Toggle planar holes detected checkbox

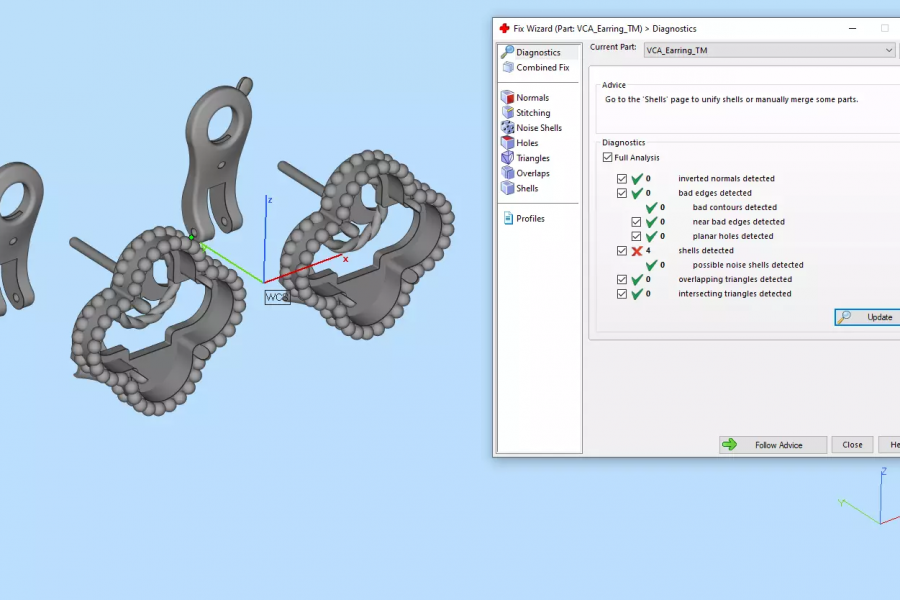coord(636,236)
